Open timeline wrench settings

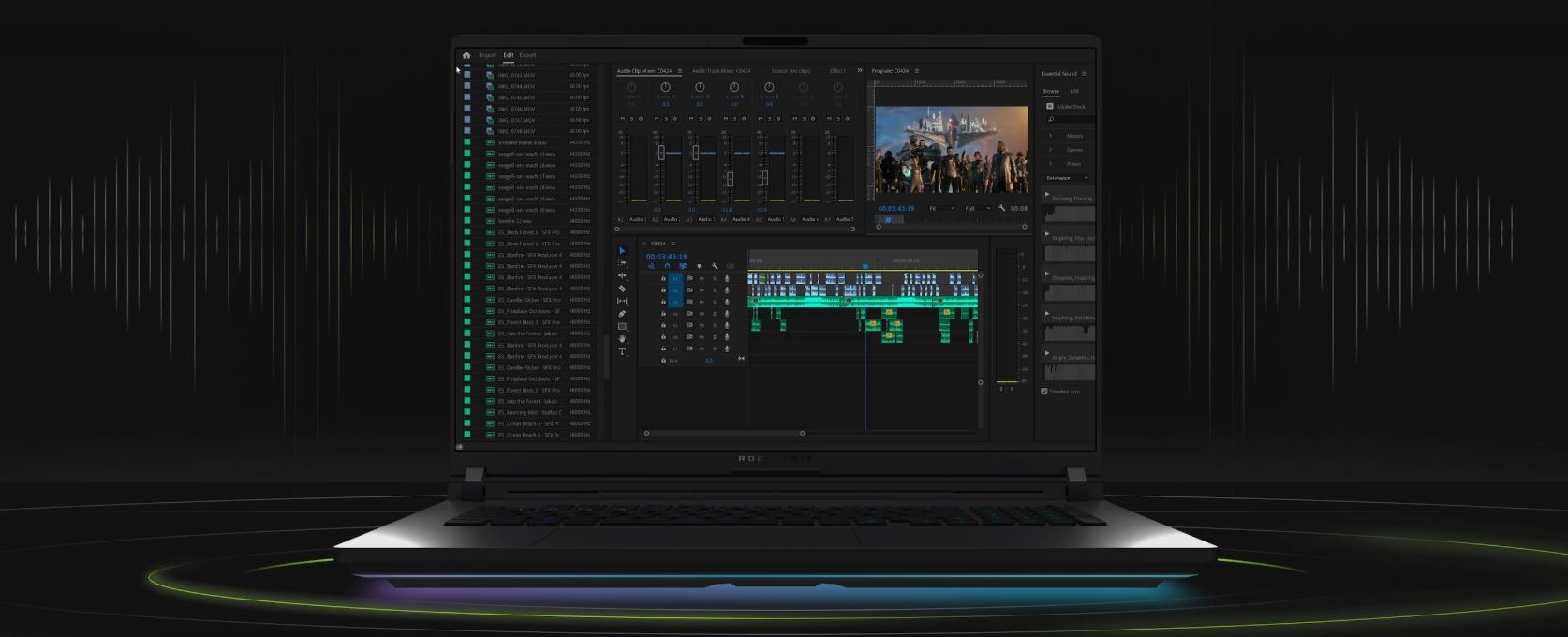[x=715, y=266]
